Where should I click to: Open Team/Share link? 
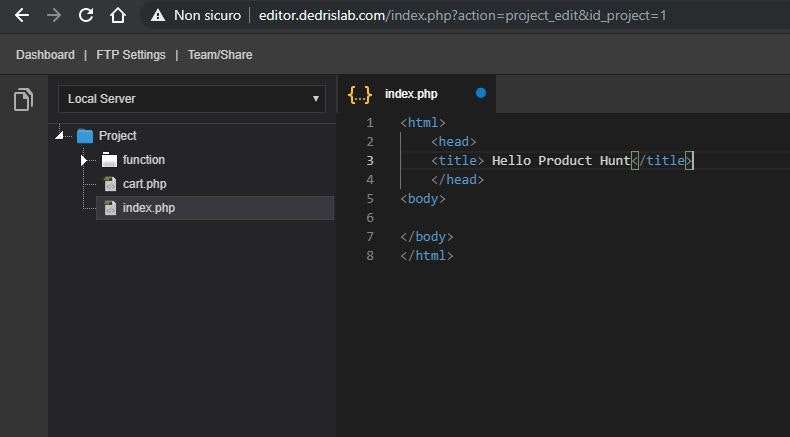[220, 54]
